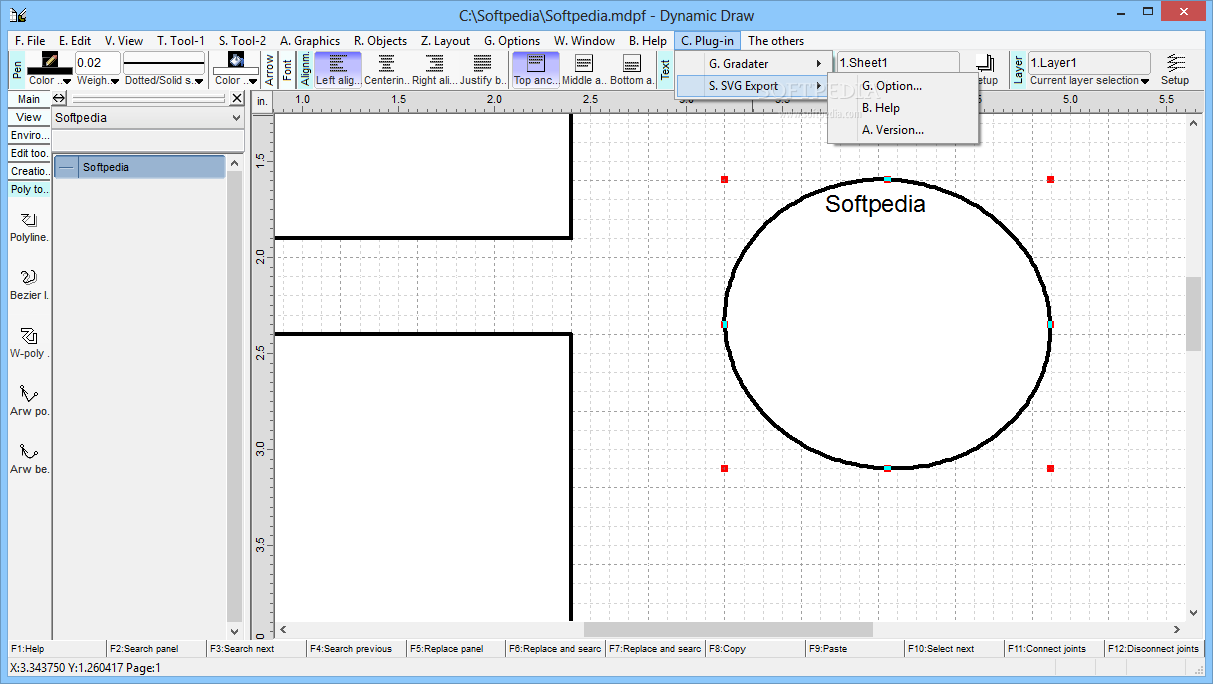Switch to Edit tools side tab

29,153
